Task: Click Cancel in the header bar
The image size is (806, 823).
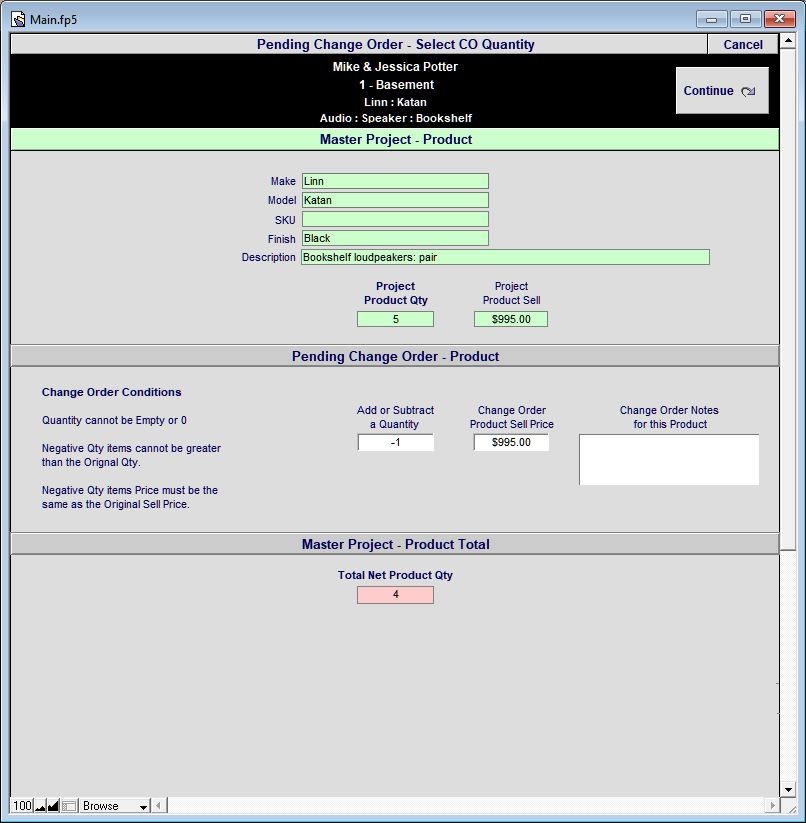Action: (x=743, y=45)
